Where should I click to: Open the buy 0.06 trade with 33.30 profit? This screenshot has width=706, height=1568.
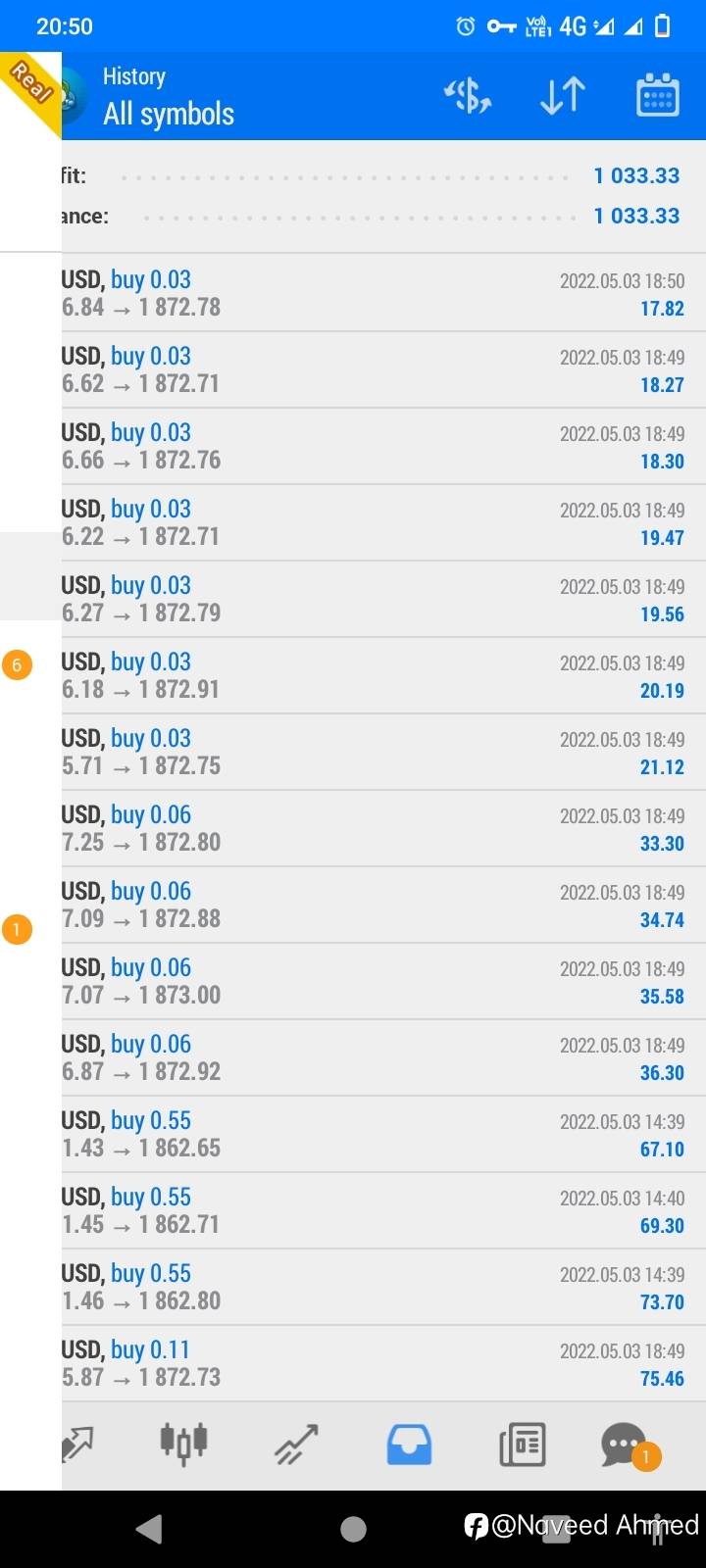[x=382, y=828]
